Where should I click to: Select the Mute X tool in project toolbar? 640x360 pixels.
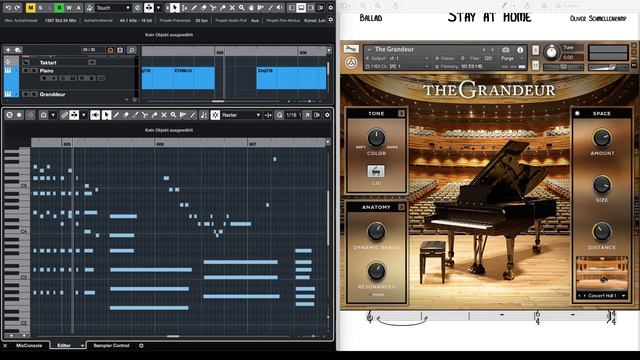pyautogui.click(x=232, y=8)
